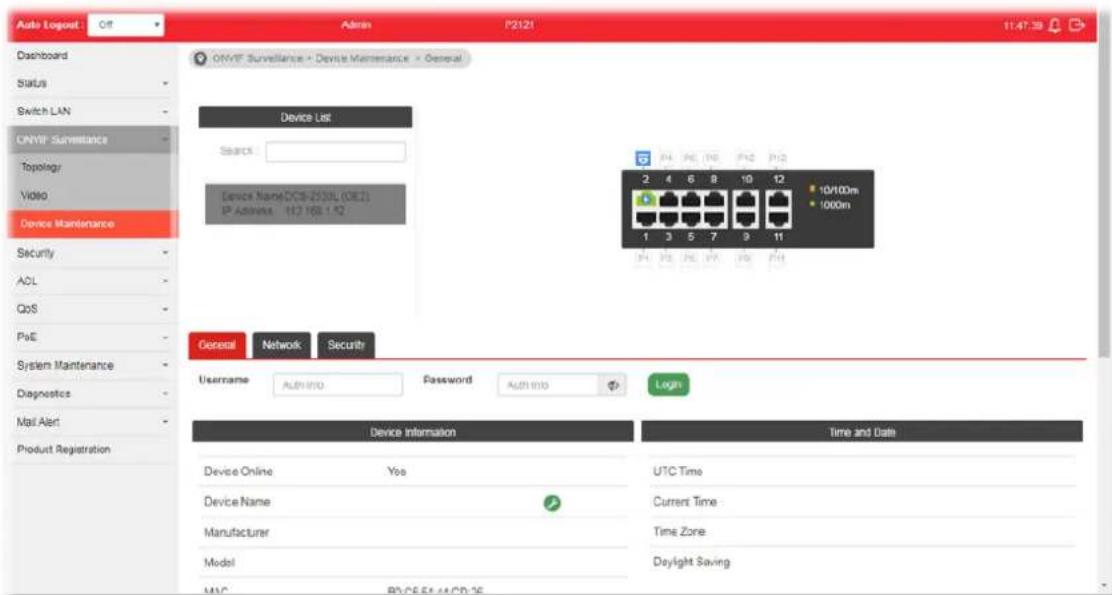Open the Dashboard page
1112x595 pixels.
[93, 55]
